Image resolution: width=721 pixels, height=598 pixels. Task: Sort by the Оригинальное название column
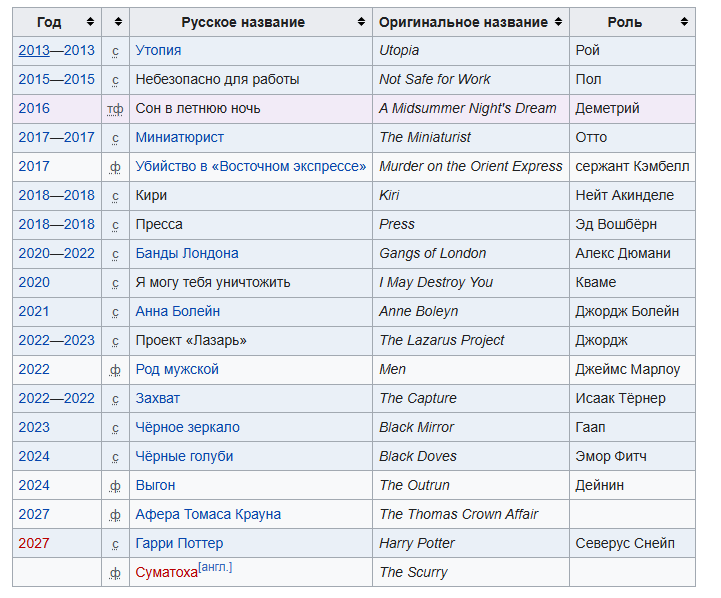point(557,22)
